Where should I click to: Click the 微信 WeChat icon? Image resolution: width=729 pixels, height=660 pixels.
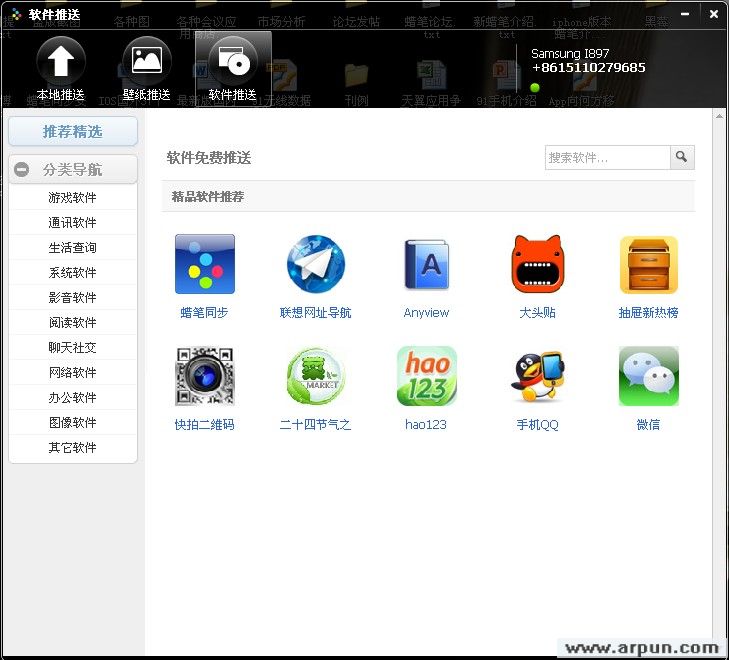pyautogui.click(x=649, y=376)
